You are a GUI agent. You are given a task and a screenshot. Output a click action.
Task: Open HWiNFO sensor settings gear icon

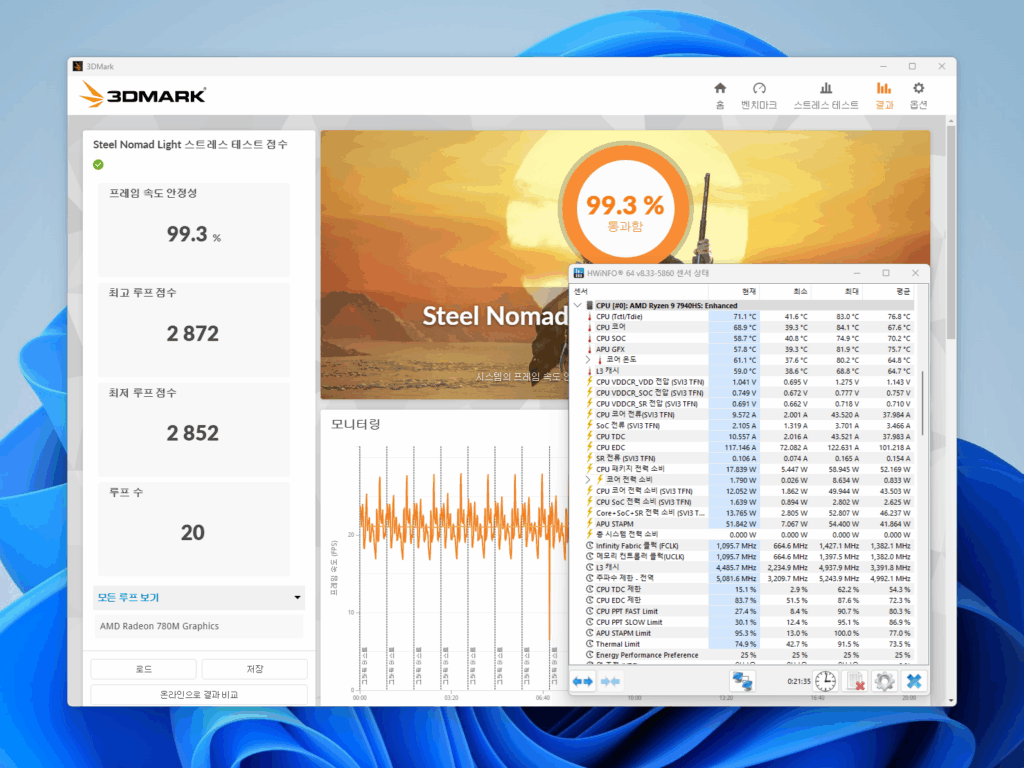tap(883, 681)
